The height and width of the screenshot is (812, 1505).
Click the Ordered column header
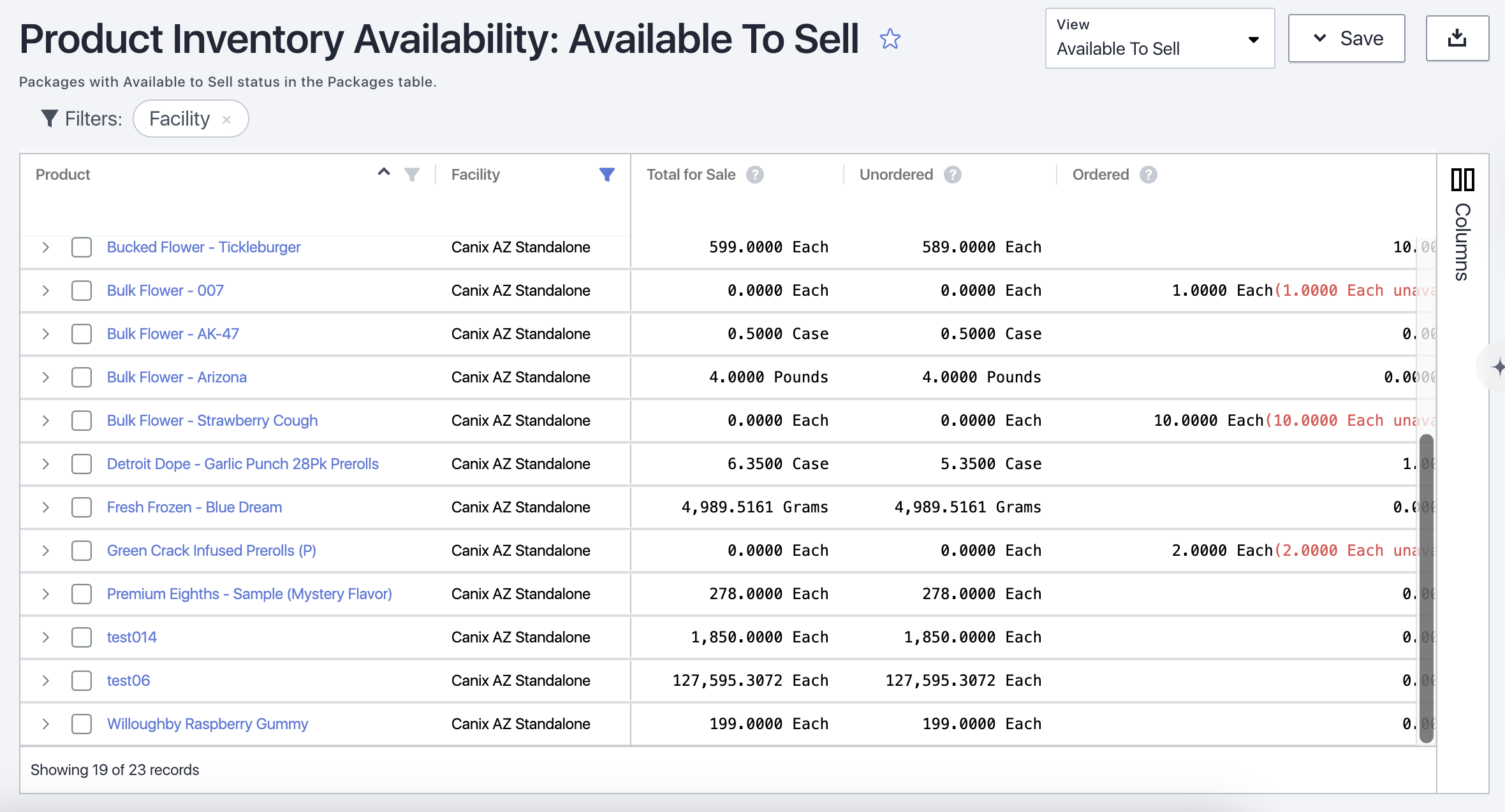(1101, 175)
